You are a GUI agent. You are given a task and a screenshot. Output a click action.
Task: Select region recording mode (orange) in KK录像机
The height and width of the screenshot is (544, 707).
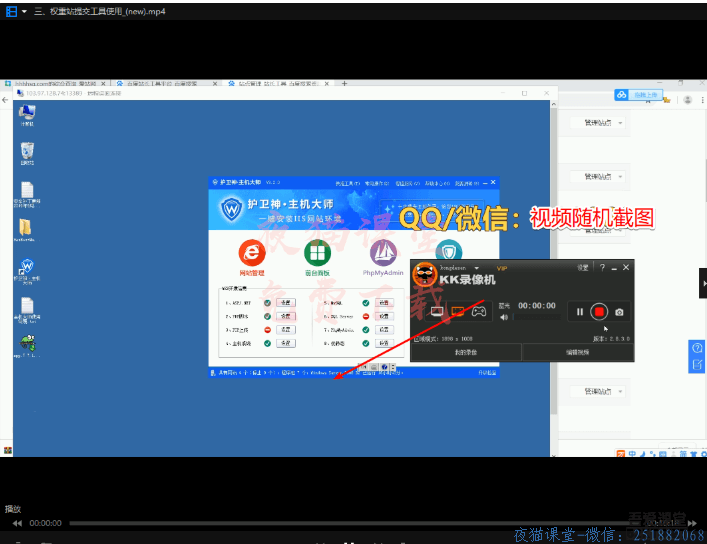pyautogui.click(x=458, y=311)
